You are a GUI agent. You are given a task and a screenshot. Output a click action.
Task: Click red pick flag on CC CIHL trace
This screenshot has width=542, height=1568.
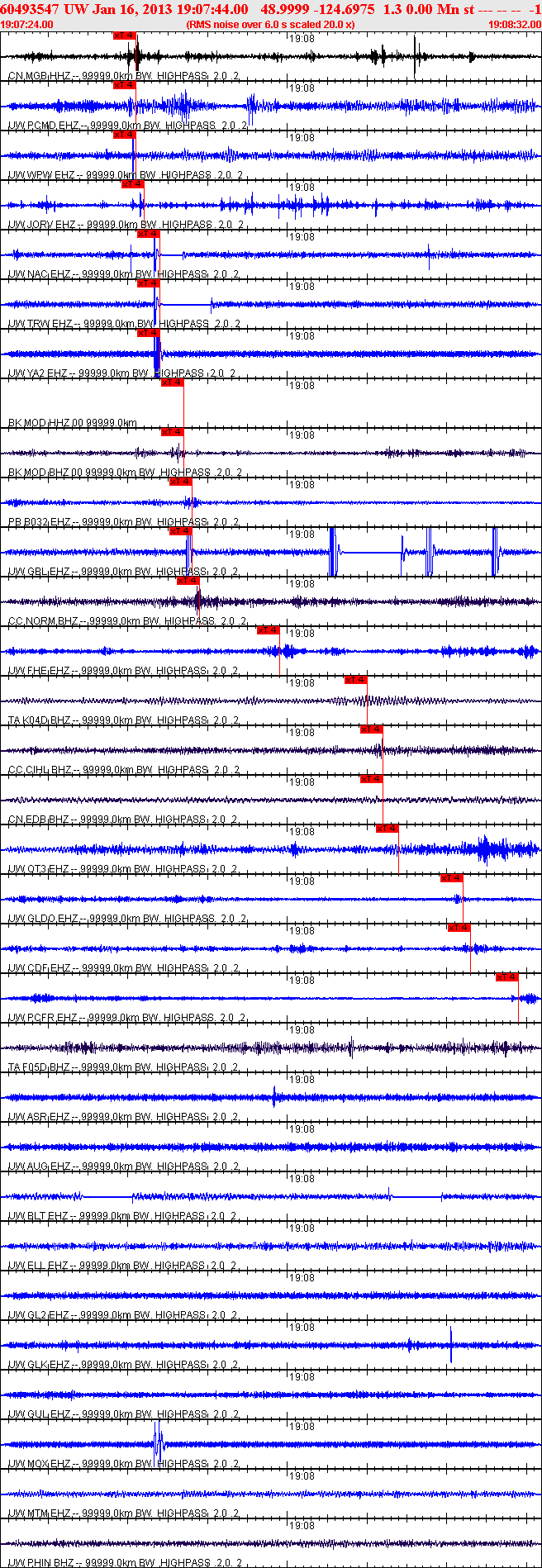click(372, 729)
